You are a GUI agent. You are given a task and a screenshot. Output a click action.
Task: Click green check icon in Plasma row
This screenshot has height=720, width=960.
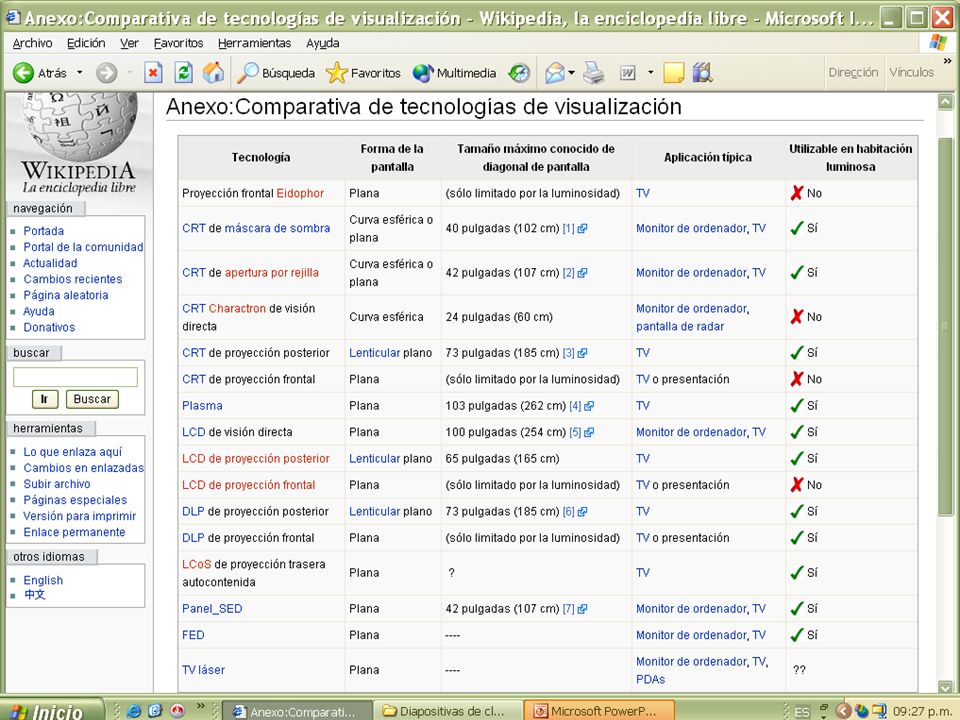(x=797, y=405)
